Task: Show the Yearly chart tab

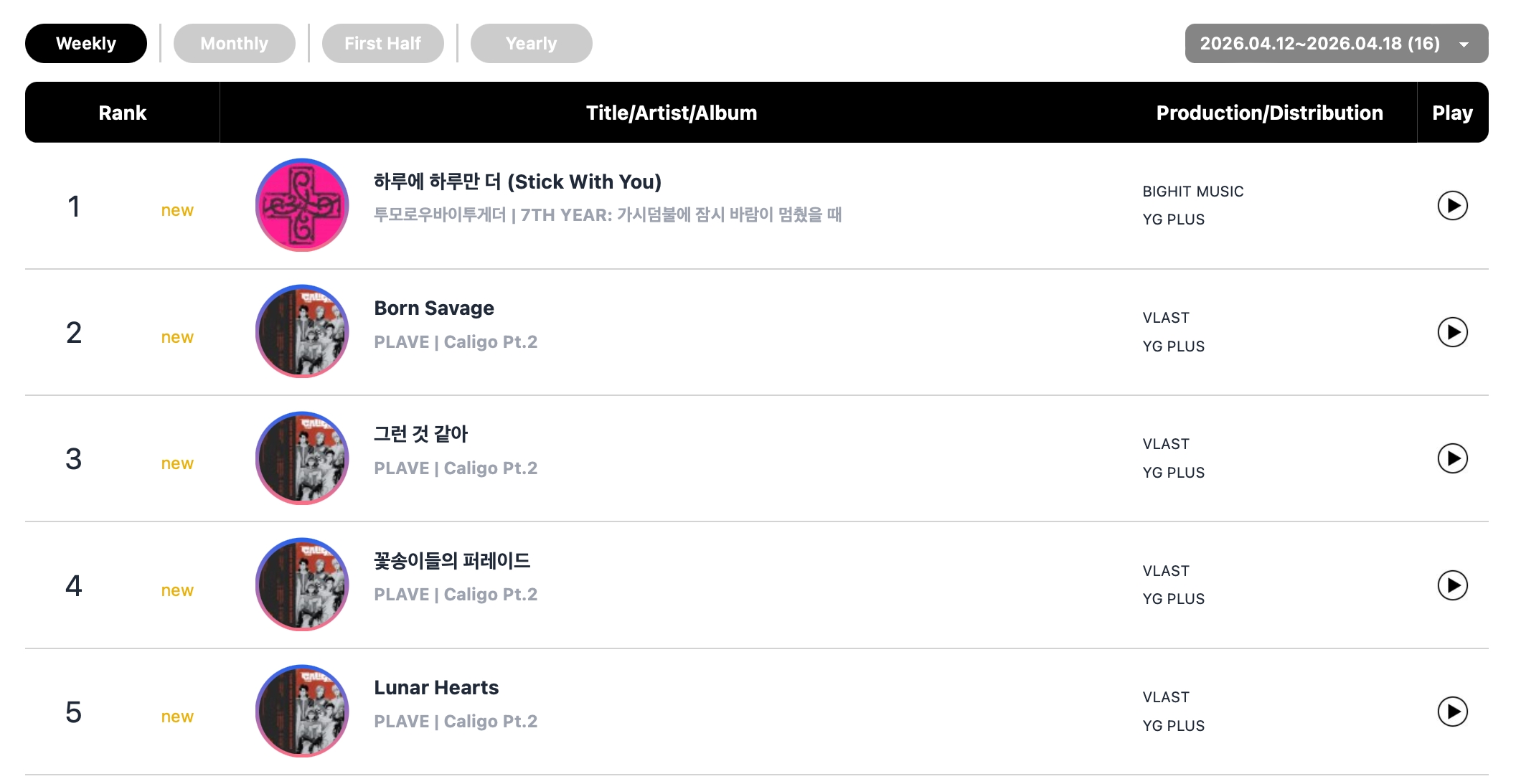Action: (531, 44)
